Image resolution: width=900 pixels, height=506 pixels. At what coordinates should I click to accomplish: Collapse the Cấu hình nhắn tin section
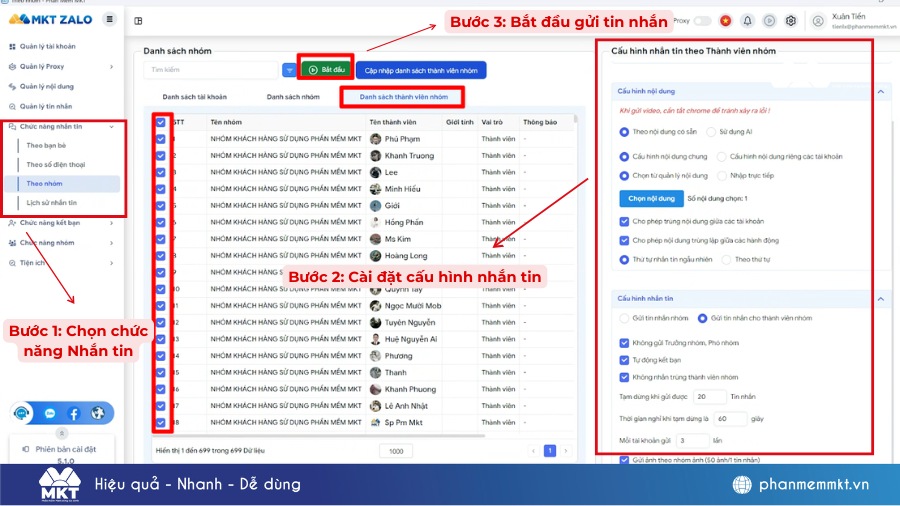pos(880,298)
